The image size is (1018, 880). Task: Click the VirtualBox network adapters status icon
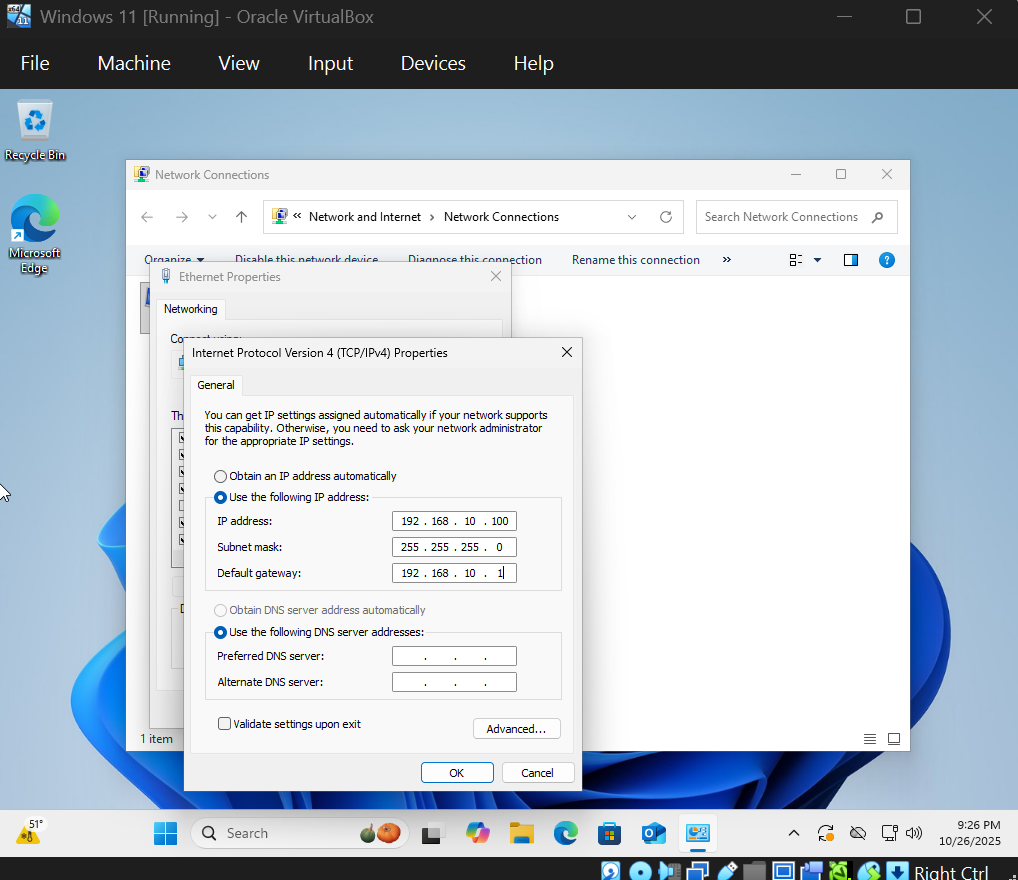696,868
